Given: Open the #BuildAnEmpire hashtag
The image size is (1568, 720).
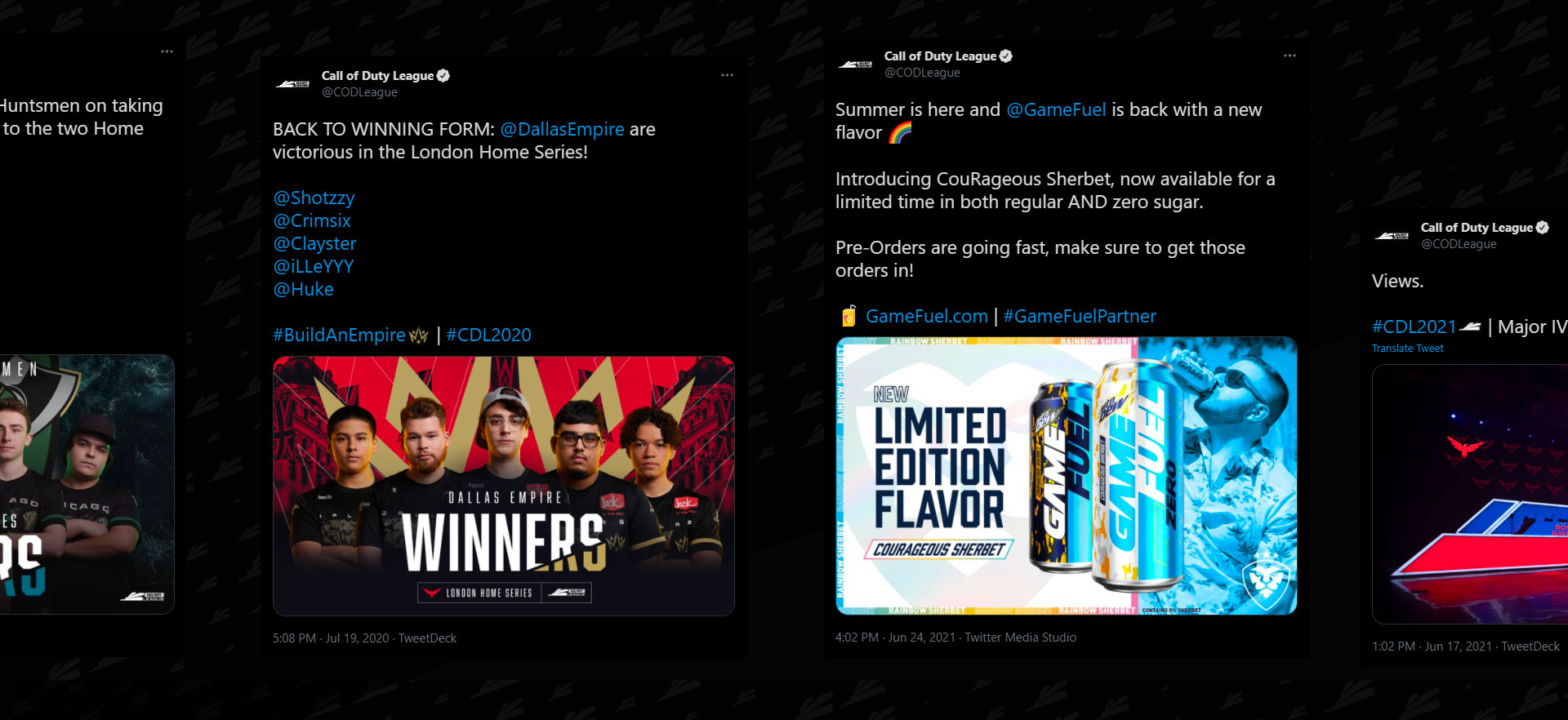Looking at the screenshot, I should point(339,335).
